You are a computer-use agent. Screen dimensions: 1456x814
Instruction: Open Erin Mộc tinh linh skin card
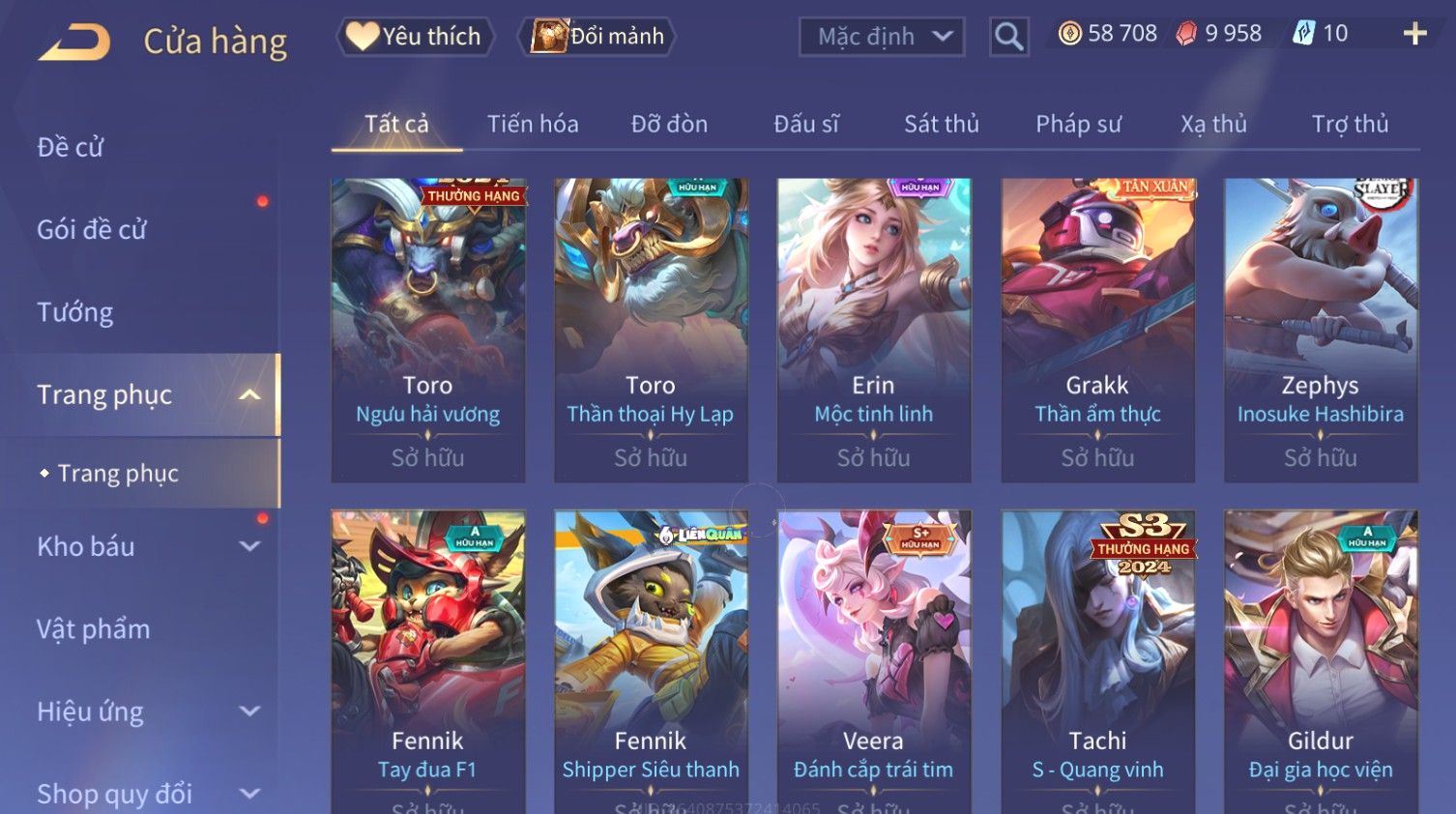(x=874, y=330)
